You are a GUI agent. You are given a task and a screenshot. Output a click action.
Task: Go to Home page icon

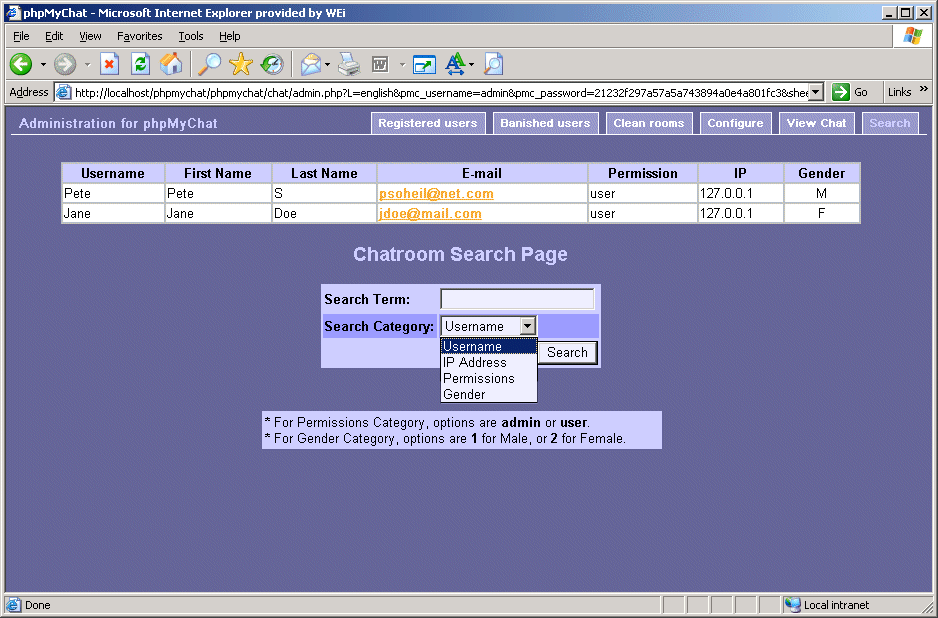point(171,64)
